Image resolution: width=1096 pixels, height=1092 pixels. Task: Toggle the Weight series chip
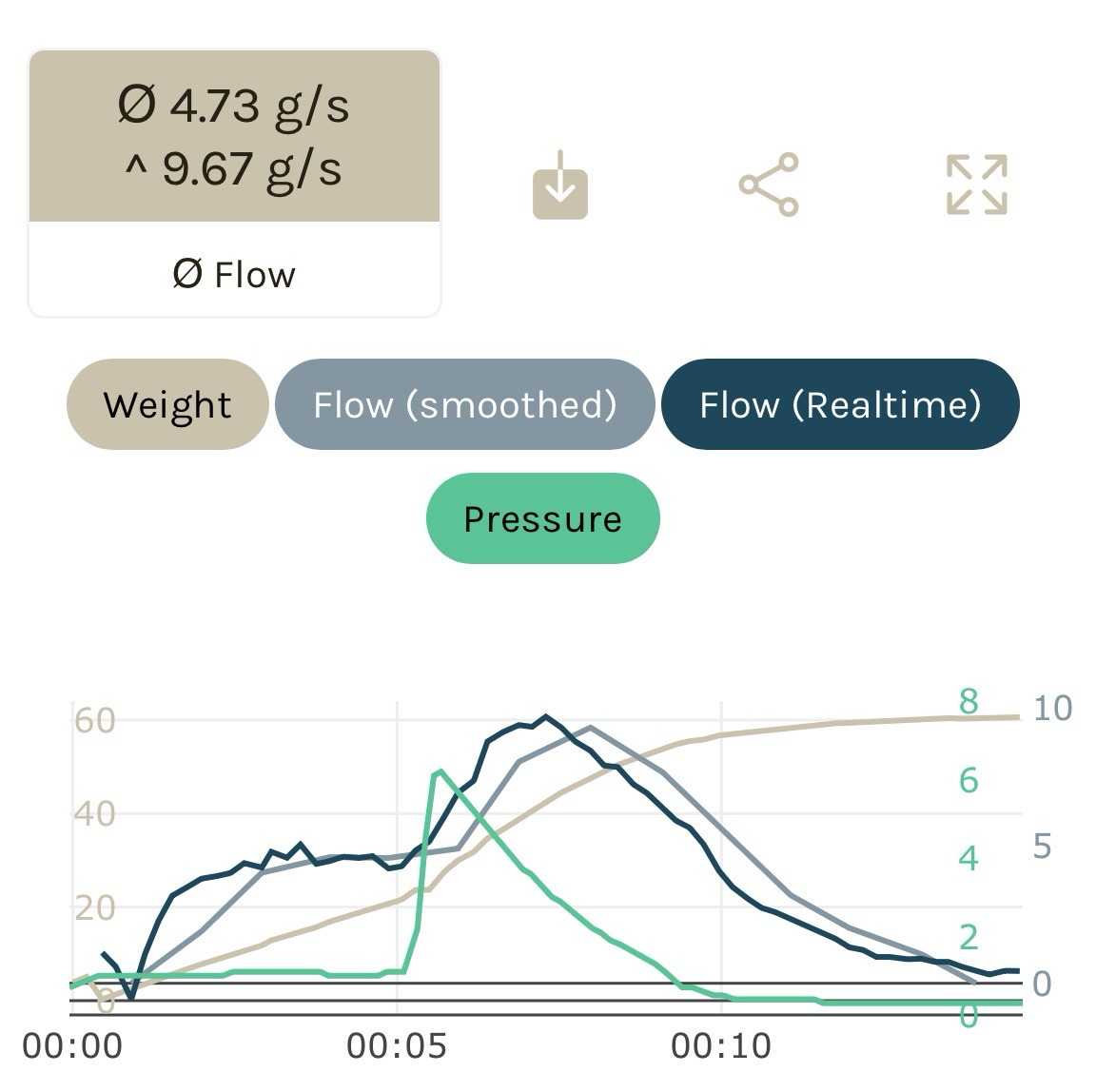(167, 405)
